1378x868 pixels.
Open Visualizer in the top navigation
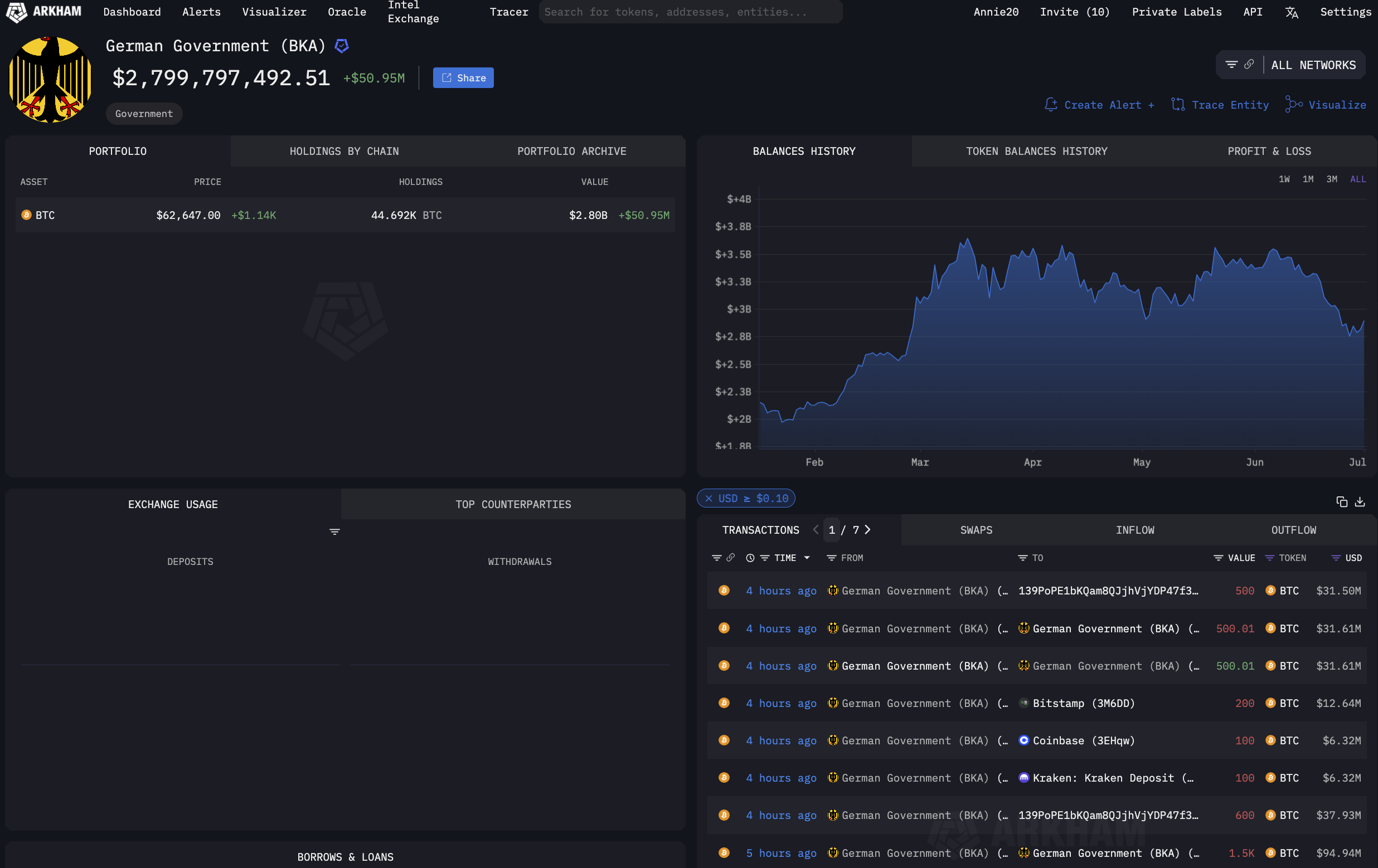point(274,12)
